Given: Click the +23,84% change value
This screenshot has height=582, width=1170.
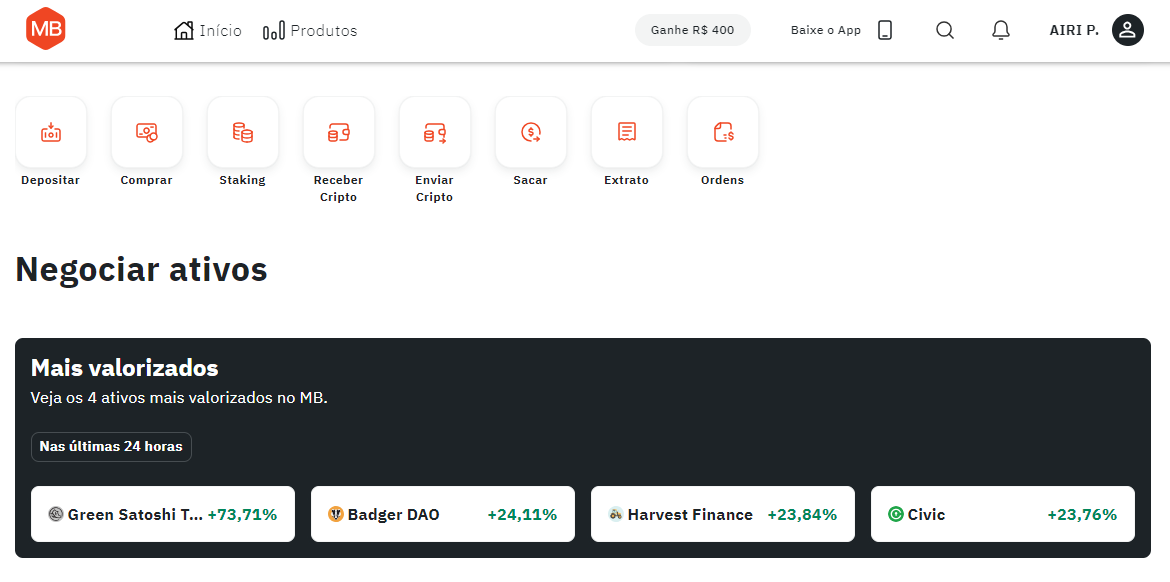Looking at the screenshot, I should pos(802,515).
